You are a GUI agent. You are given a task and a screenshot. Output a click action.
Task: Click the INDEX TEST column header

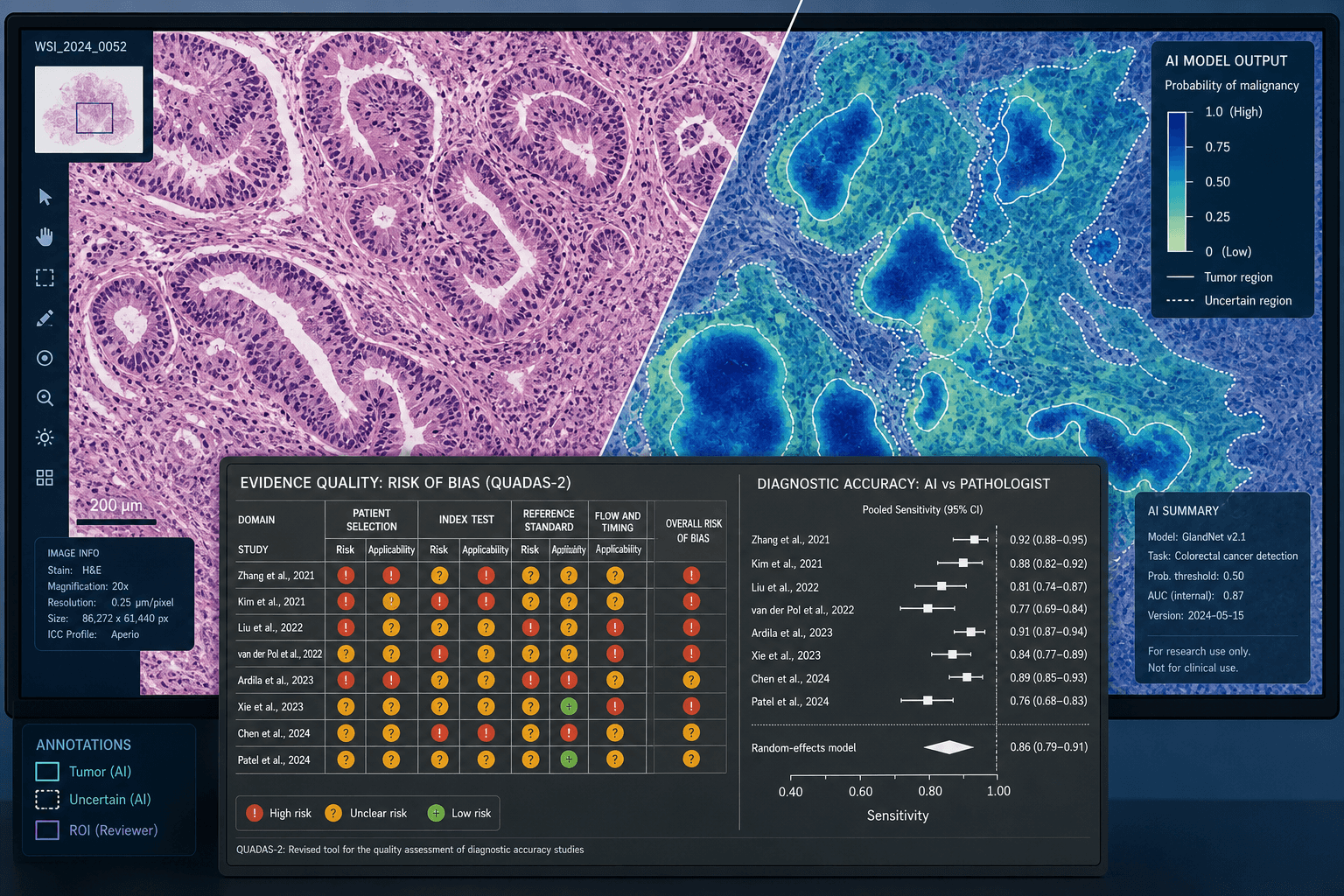466,520
